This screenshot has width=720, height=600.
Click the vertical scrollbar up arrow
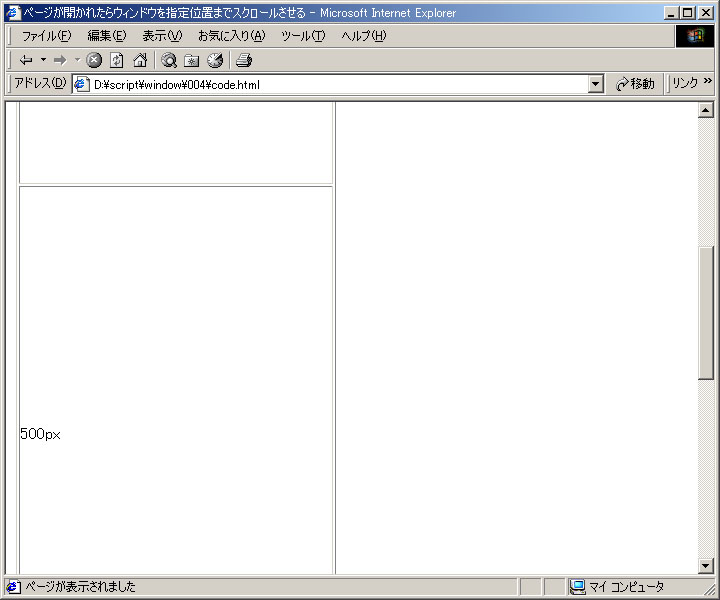[706, 110]
